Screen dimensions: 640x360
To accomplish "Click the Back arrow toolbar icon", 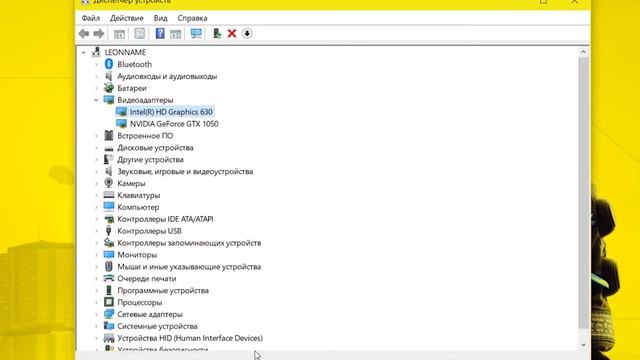I will [84, 33].
